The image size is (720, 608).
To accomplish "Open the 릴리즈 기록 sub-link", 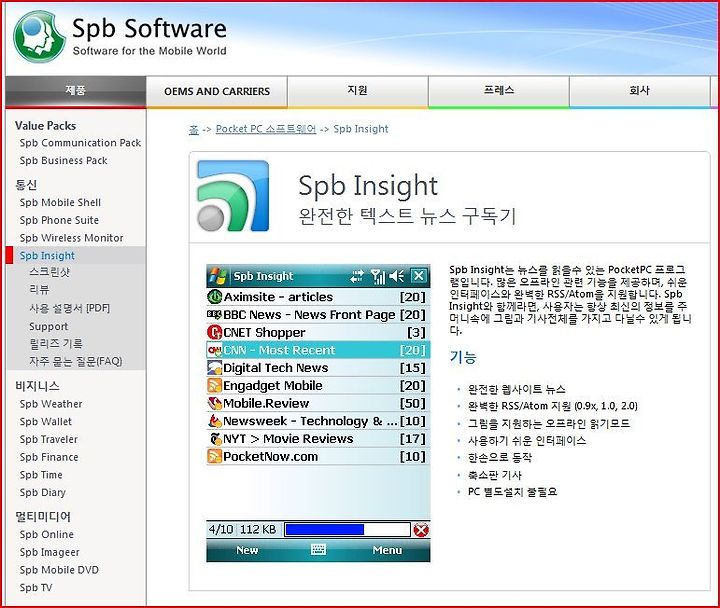I will [x=56, y=343].
